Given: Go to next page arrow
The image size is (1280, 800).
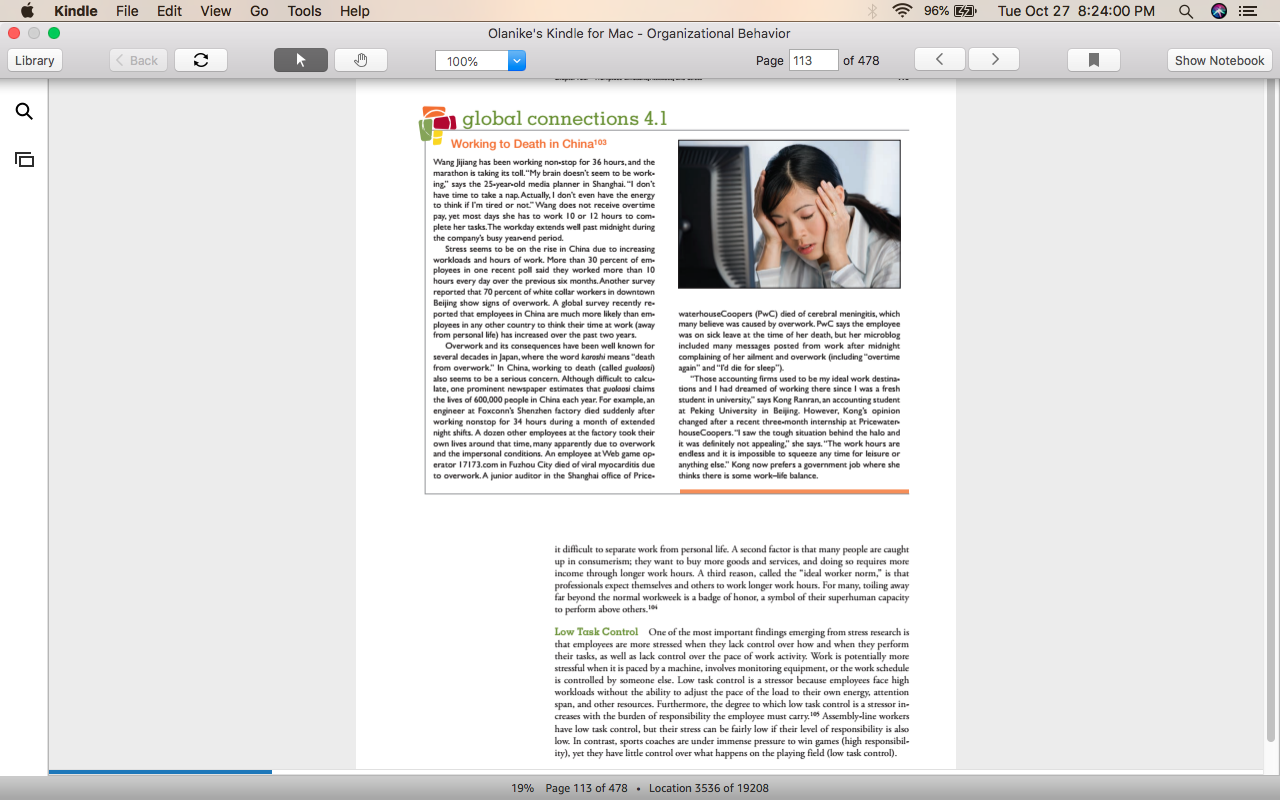Looking at the screenshot, I should click(994, 60).
